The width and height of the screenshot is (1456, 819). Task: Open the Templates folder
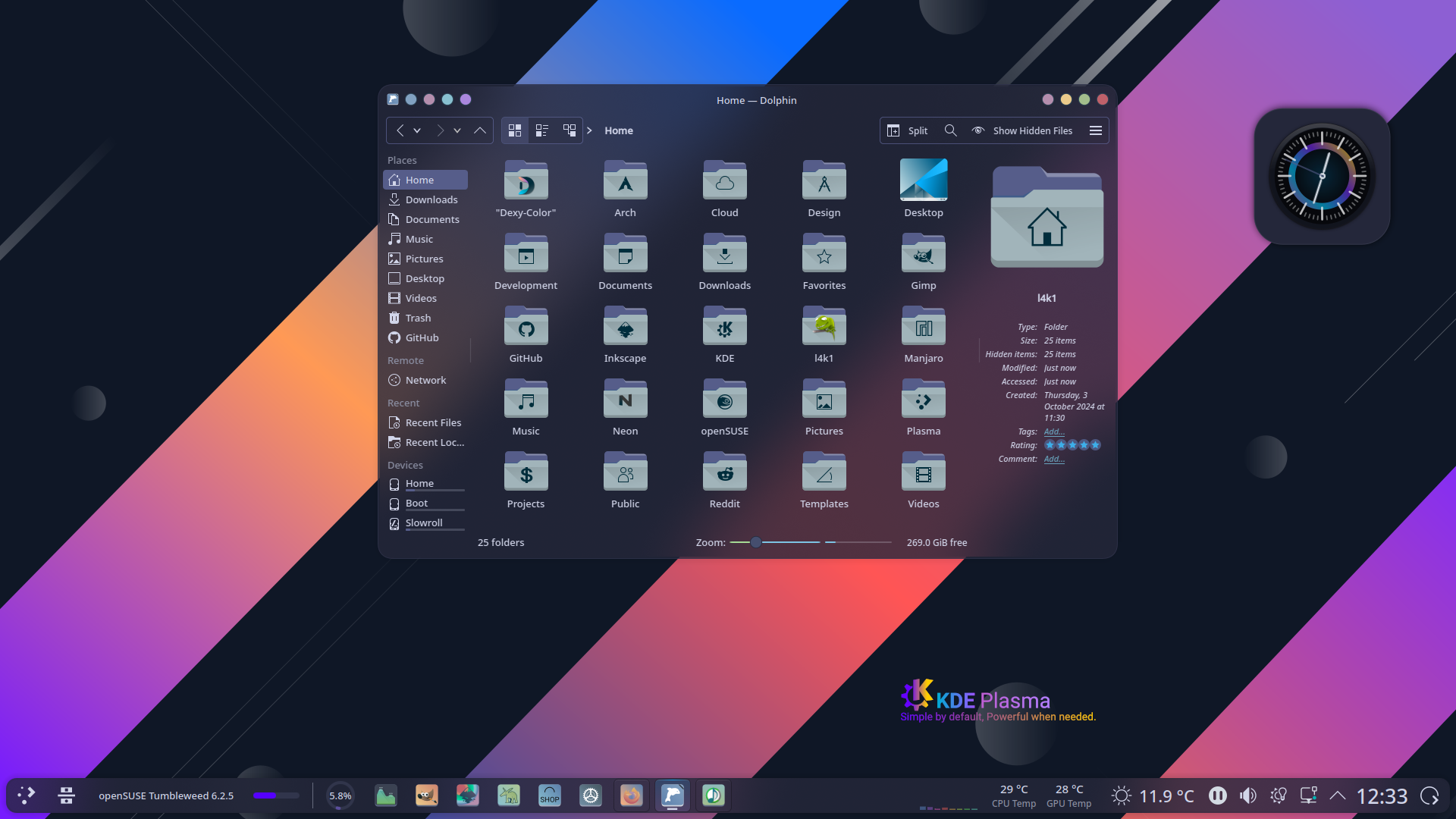tap(824, 479)
